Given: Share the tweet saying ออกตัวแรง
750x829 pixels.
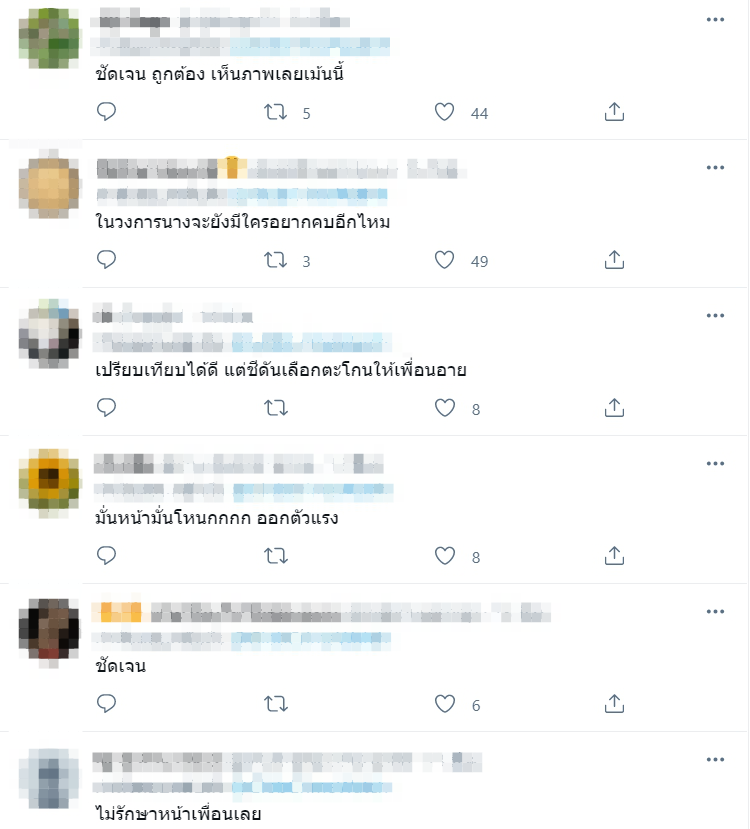Looking at the screenshot, I should (x=614, y=556).
